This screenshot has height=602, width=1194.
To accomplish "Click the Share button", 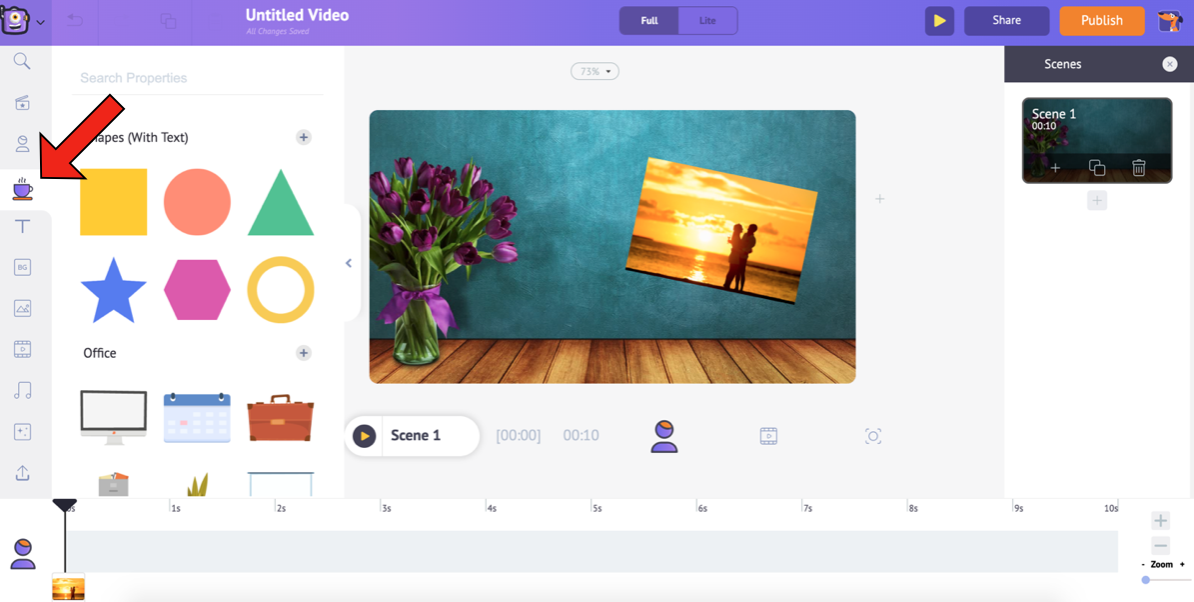I will [1006, 21].
